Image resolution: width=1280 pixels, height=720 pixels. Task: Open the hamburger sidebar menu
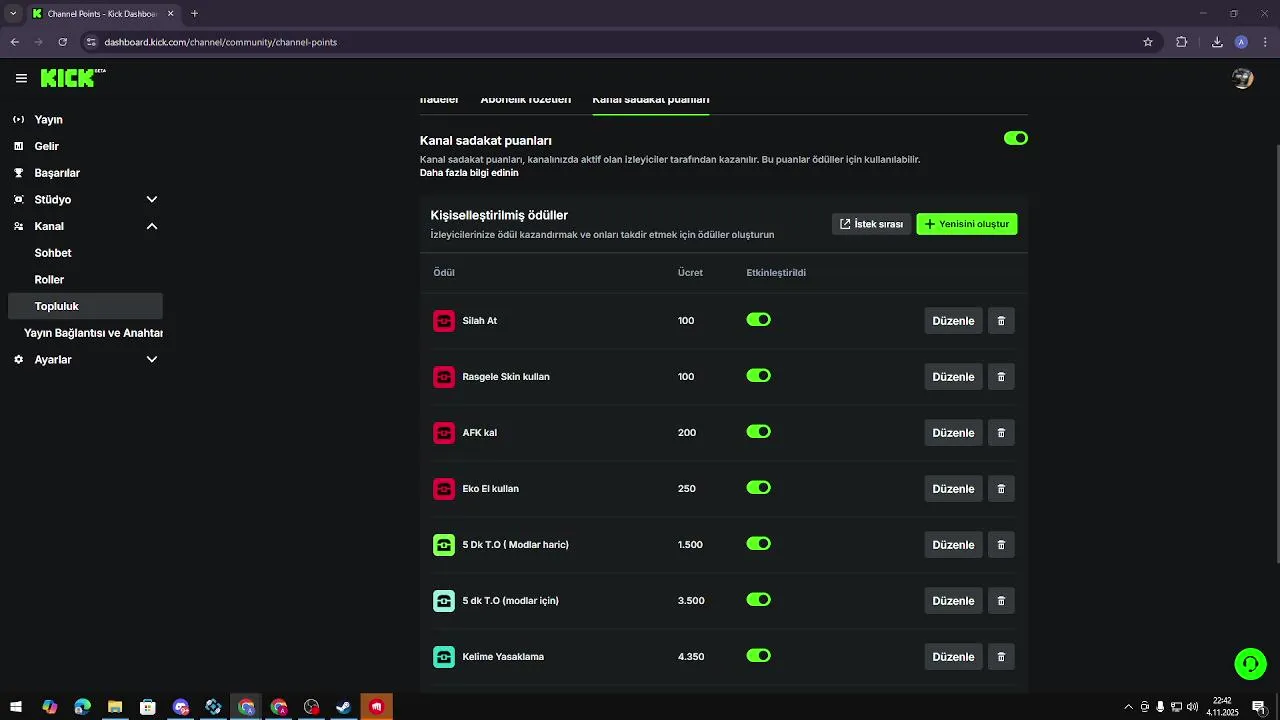(x=21, y=78)
